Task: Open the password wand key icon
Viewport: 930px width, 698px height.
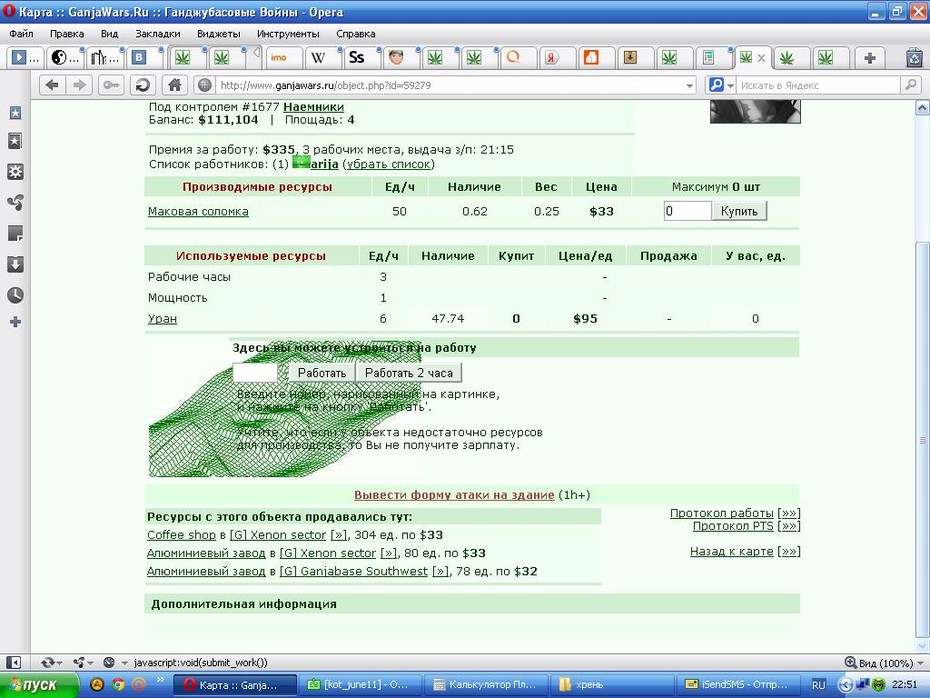Action: (x=110, y=85)
